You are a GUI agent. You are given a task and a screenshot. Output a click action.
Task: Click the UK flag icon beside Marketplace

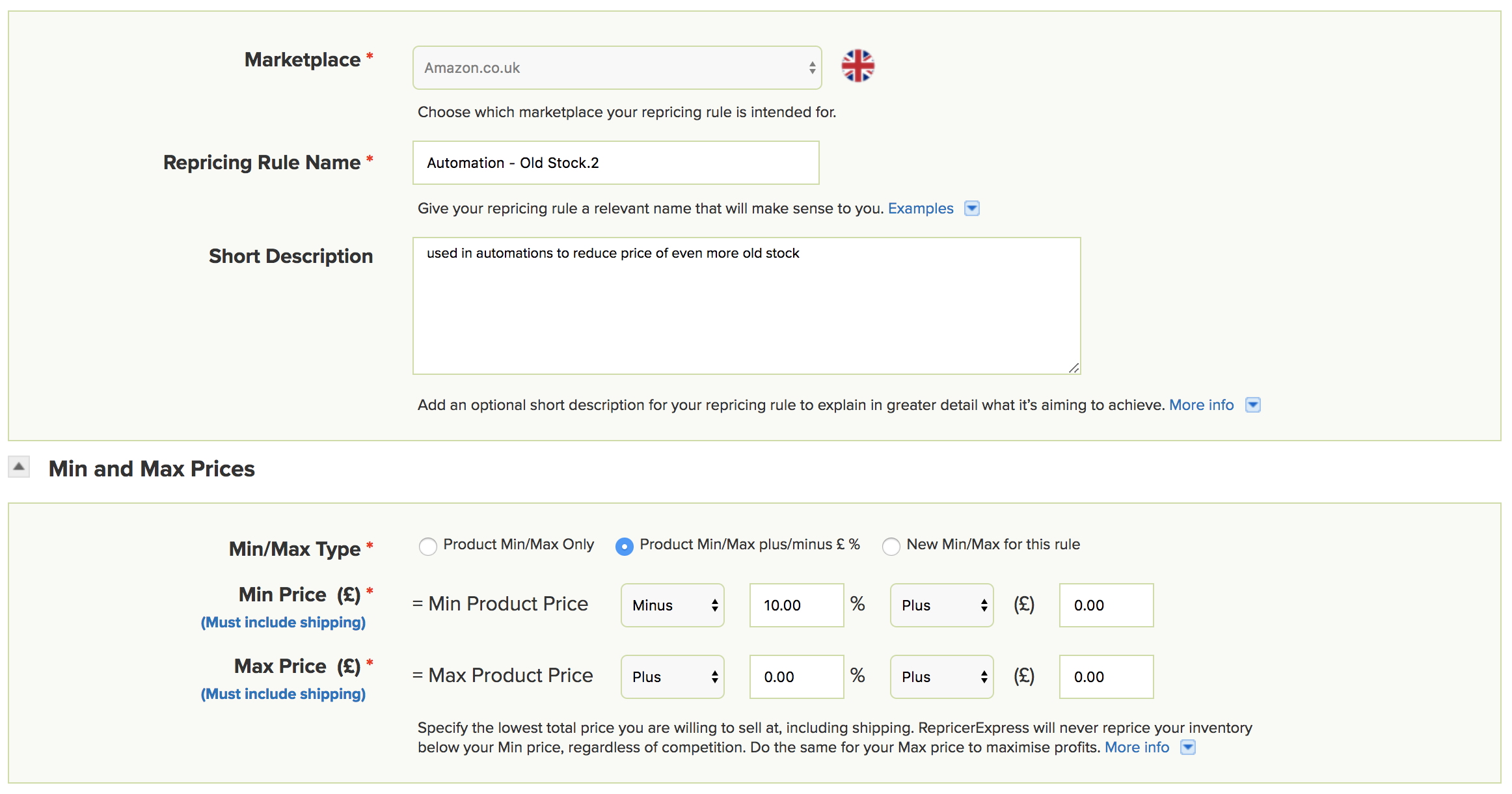(x=857, y=66)
